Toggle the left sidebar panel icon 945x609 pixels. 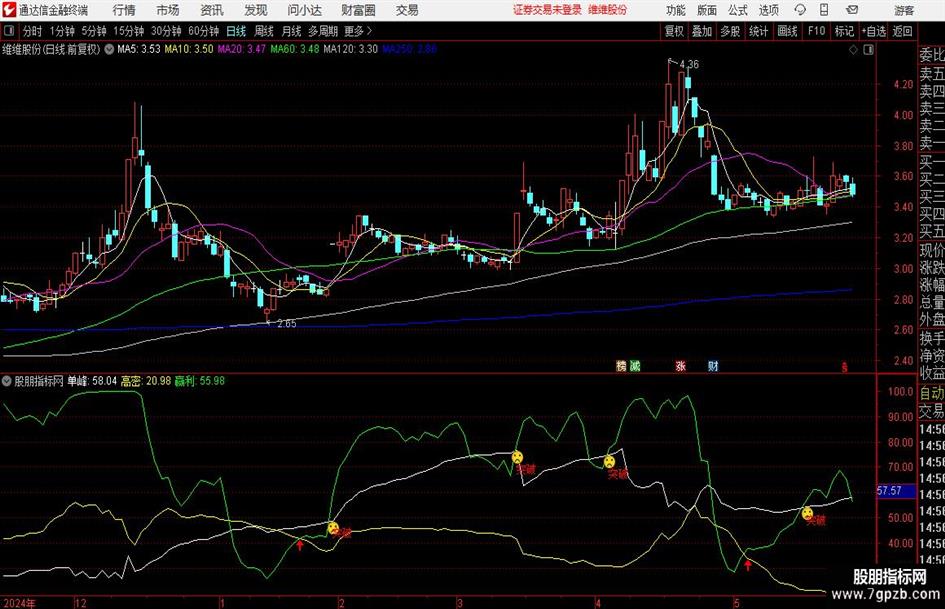point(8,31)
